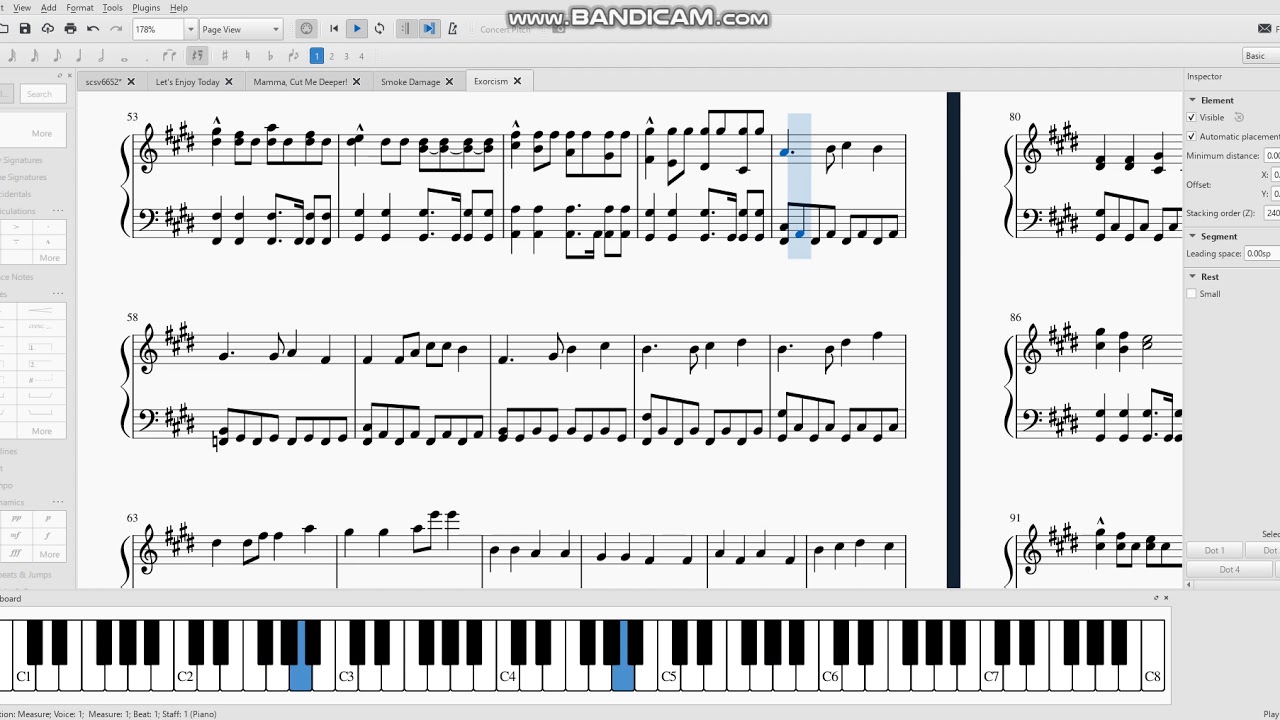Click the tie notes icon
The width and height of the screenshot is (1280, 720).
(169, 56)
